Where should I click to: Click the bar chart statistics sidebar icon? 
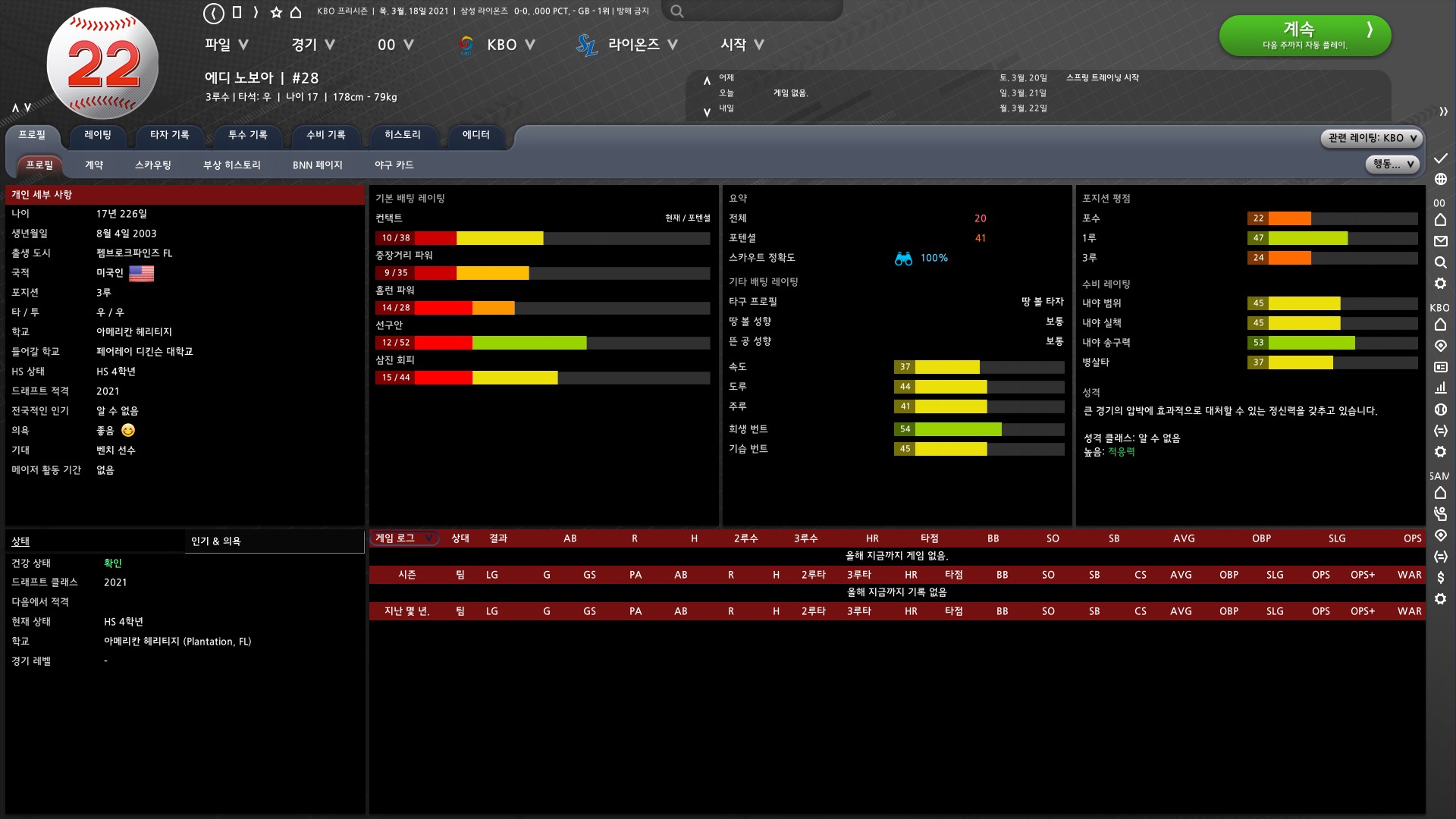point(1440,388)
